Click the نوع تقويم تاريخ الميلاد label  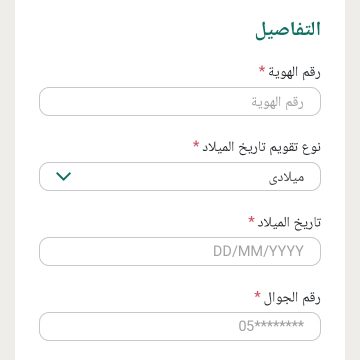(x=262, y=147)
